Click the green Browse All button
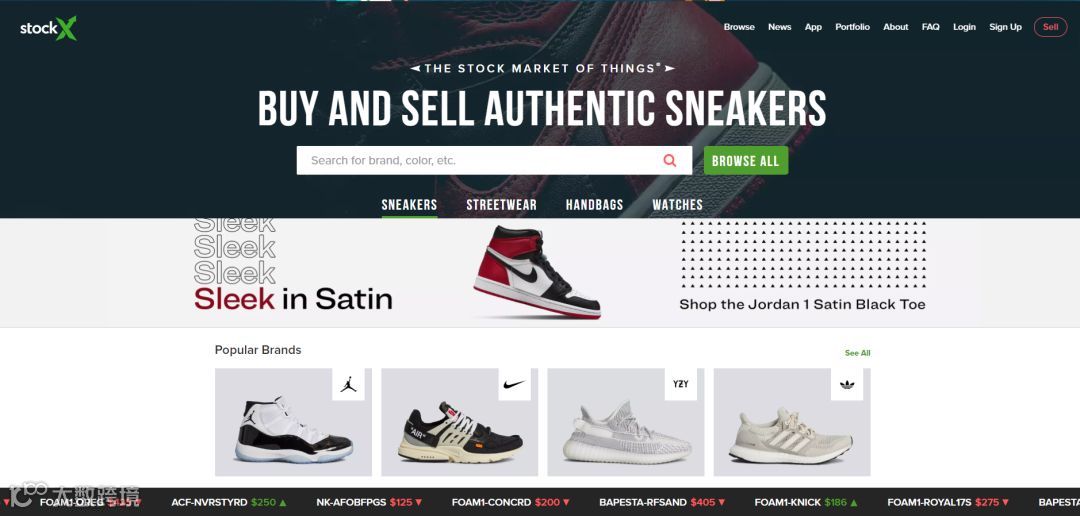Image resolution: width=1080 pixels, height=516 pixels. 746,161
